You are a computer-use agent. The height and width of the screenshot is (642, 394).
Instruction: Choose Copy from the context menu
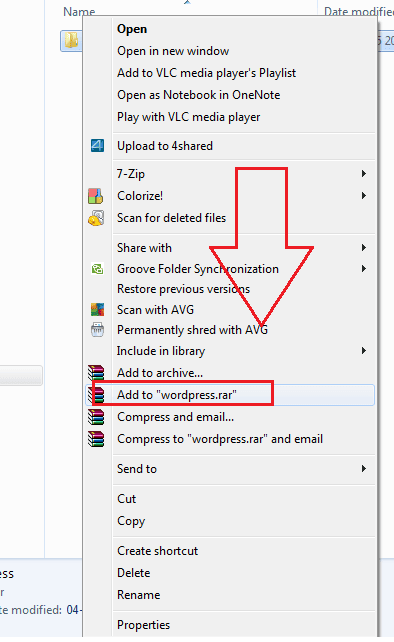pos(131,521)
